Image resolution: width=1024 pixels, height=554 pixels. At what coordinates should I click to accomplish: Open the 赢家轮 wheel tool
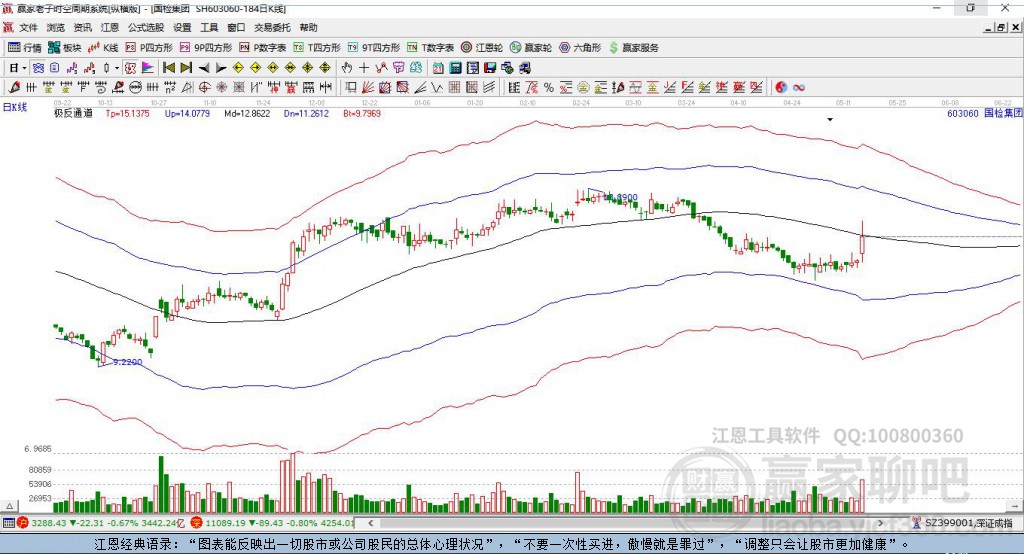pyautogui.click(x=531, y=48)
